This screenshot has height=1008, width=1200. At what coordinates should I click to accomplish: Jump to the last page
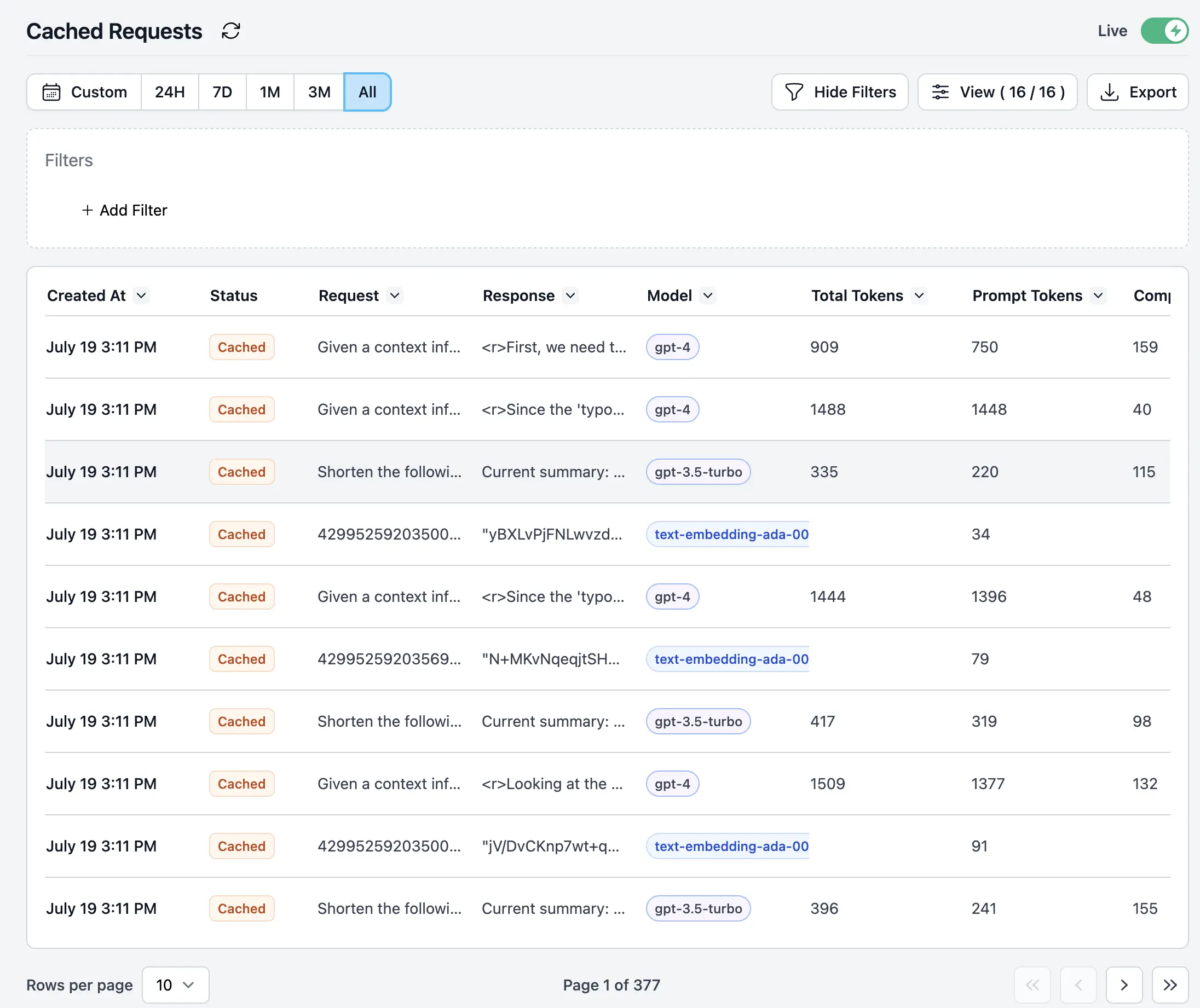(1170, 984)
